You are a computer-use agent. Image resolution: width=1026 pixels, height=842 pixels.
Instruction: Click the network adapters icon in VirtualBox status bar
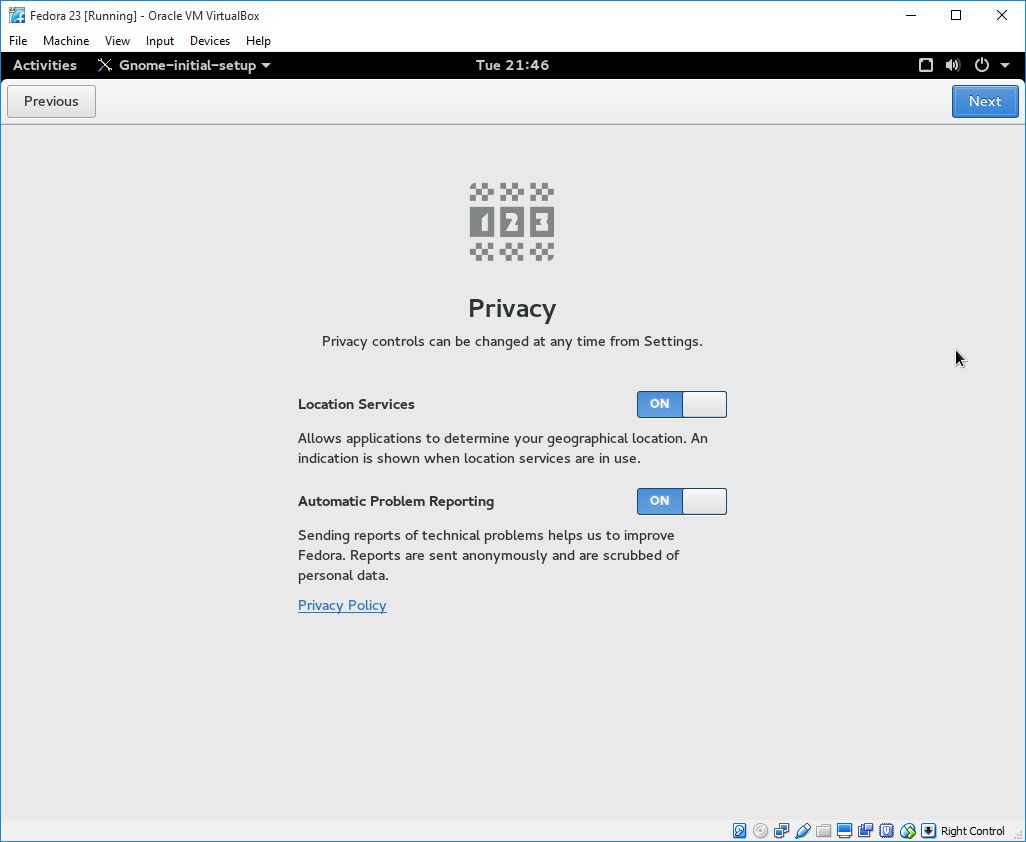781,831
